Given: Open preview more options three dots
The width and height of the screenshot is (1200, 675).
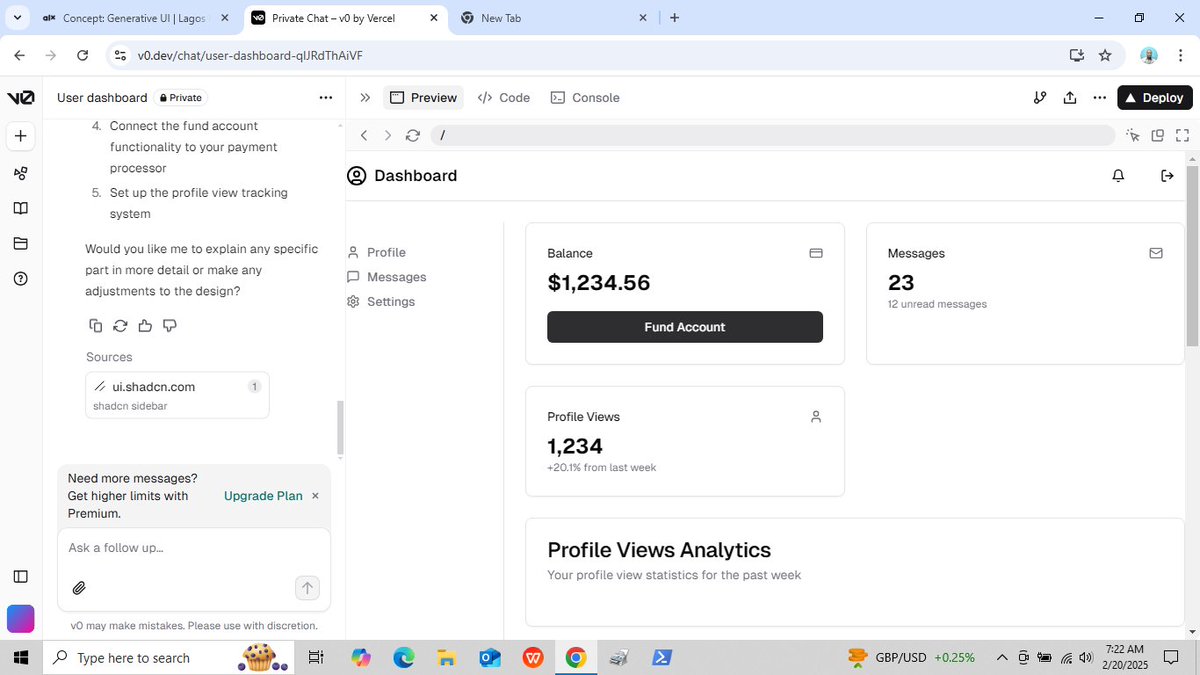Looking at the screenshot, I should point(1100,98).
